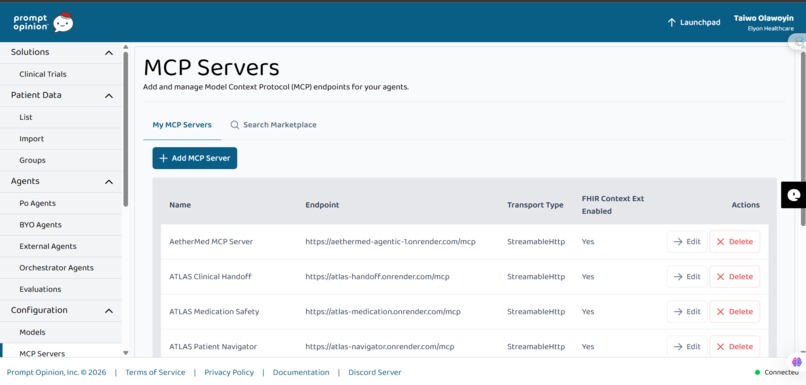Viewport: 806px width, 385px height.
Task: Click the atlas-medication endpoint URL
Action: [x=383, y=311]
